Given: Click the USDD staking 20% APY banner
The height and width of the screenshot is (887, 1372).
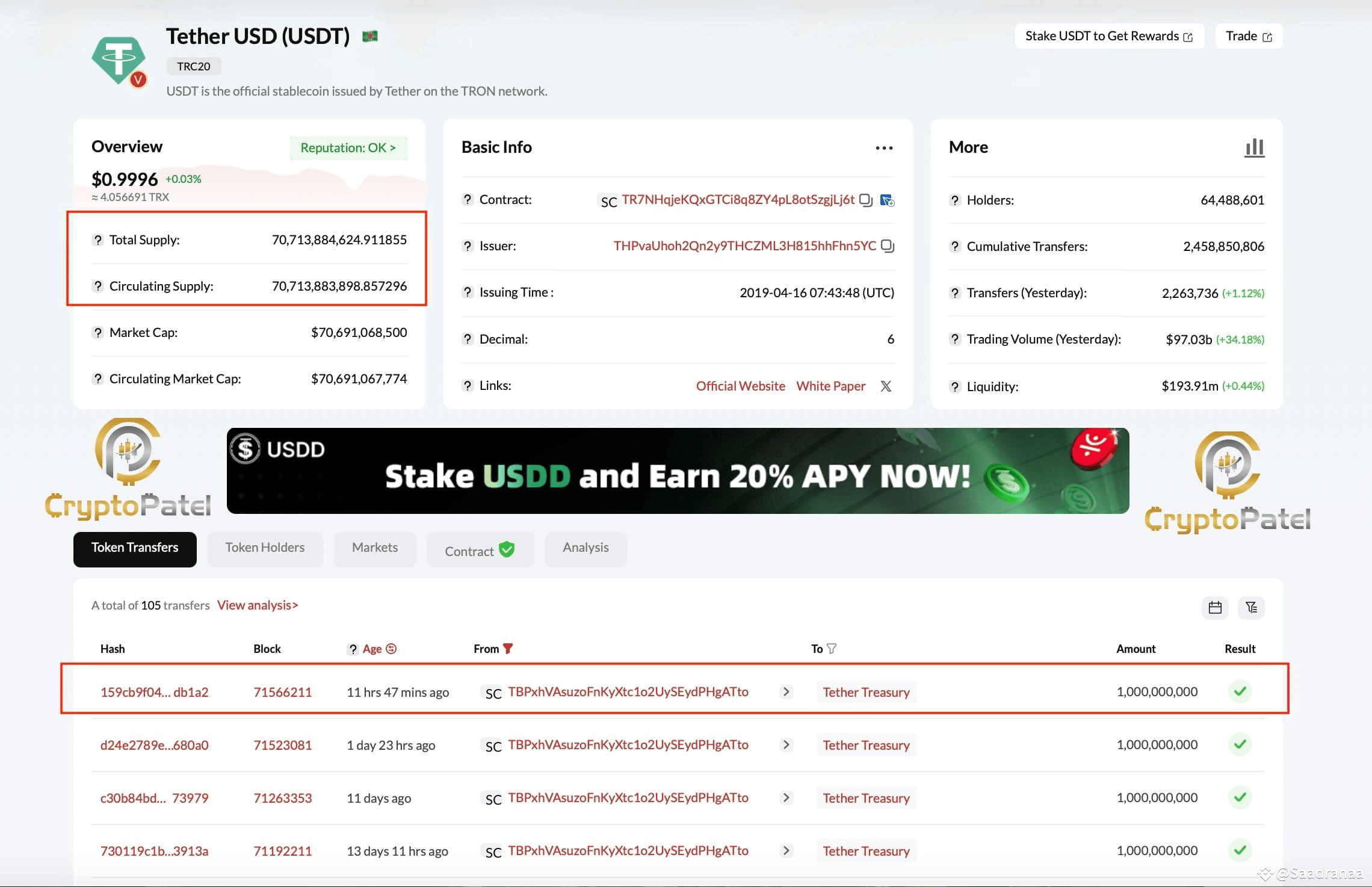Looking at the screenshot, I should tap(678, 471).
